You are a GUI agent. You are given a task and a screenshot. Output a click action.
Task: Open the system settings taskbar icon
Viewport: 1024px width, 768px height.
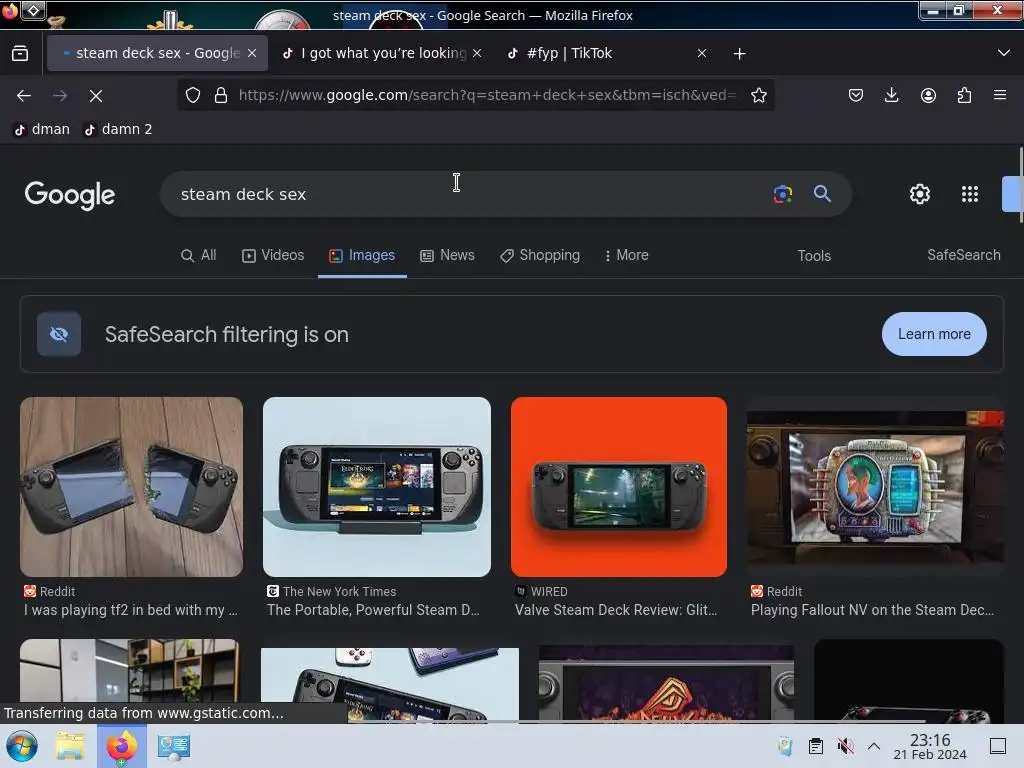click(173, 746)
